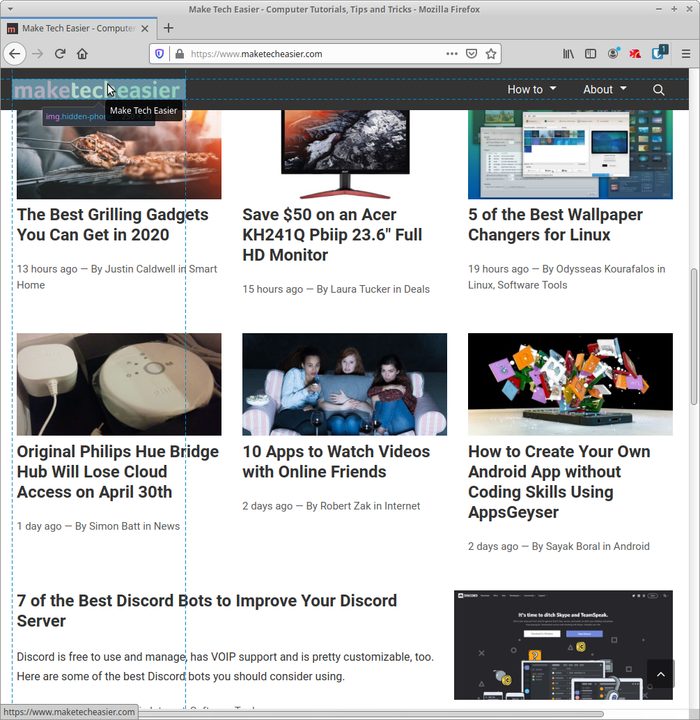700x720 pixels.
Task: Expand the How to dropdown menu
Action: [531, 89]
